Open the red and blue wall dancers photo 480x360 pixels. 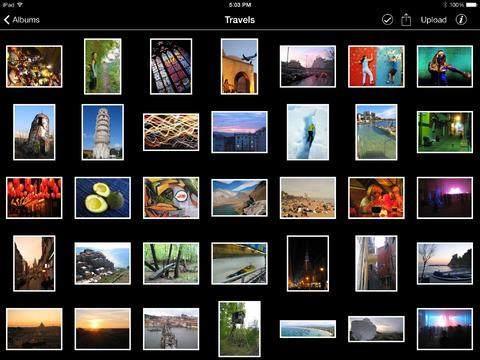click(376, 66)
